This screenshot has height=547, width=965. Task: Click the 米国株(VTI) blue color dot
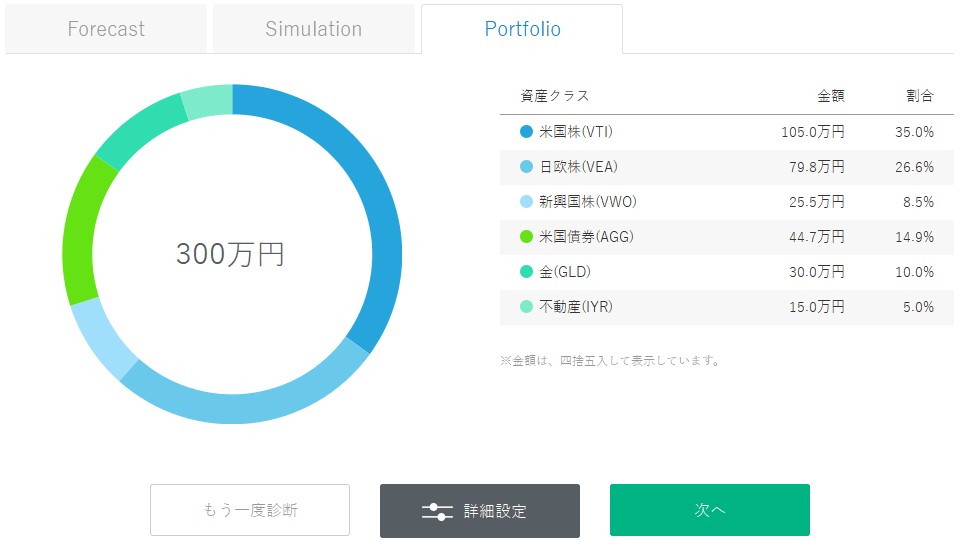click(526, 132)
